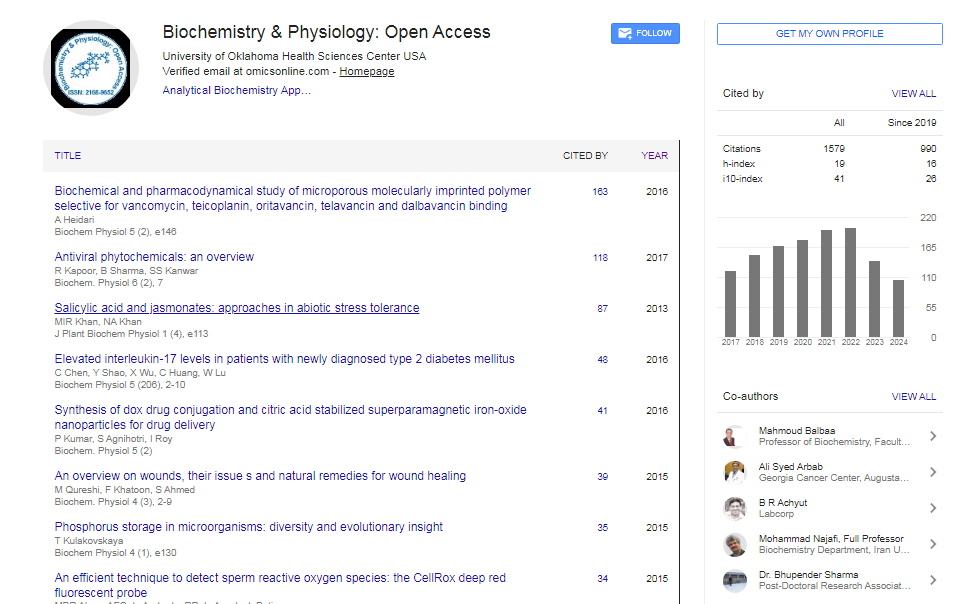View all co-authors link
The height and width of the screenshot is (604, 961).
(913, 397)
